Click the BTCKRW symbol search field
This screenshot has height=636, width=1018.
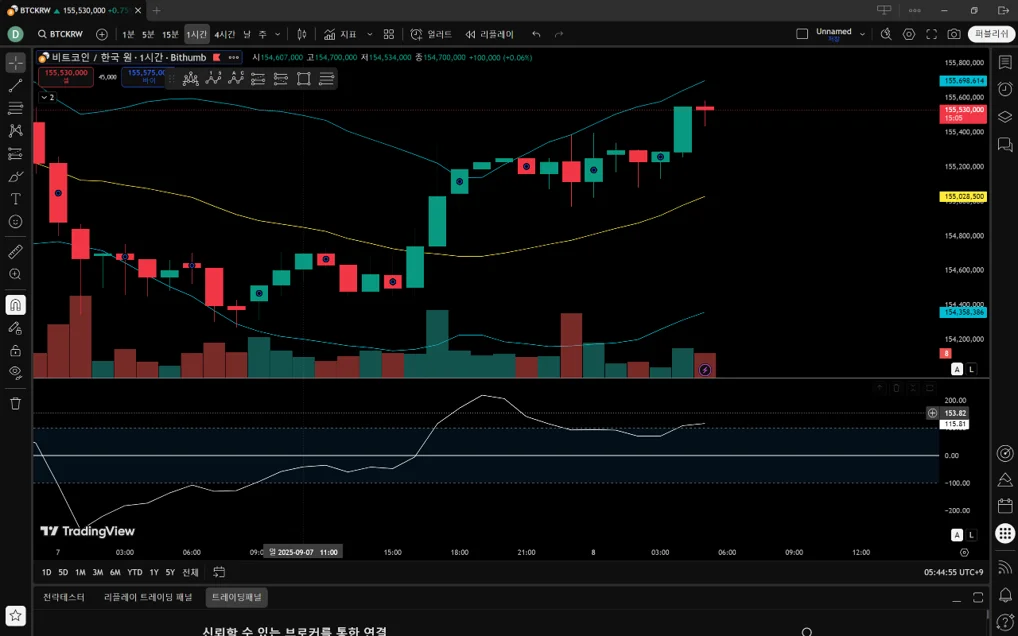pyautogui.click(x=60, y=34)
